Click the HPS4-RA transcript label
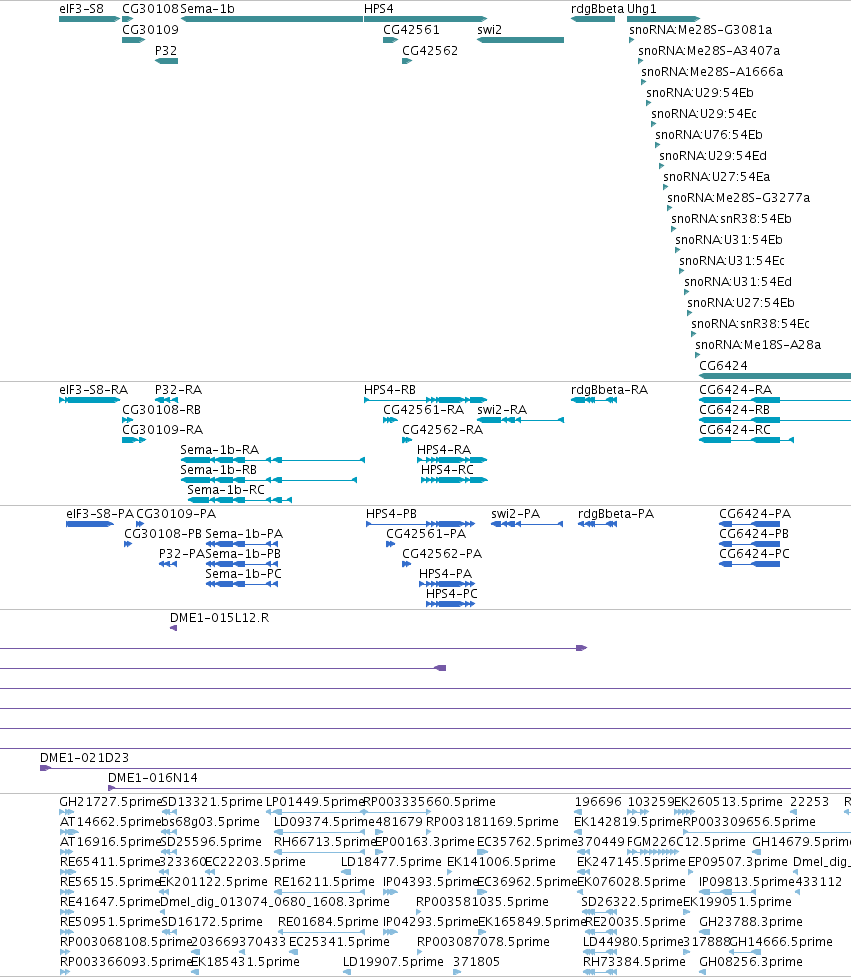851x977 pixels. pos(444,450)
